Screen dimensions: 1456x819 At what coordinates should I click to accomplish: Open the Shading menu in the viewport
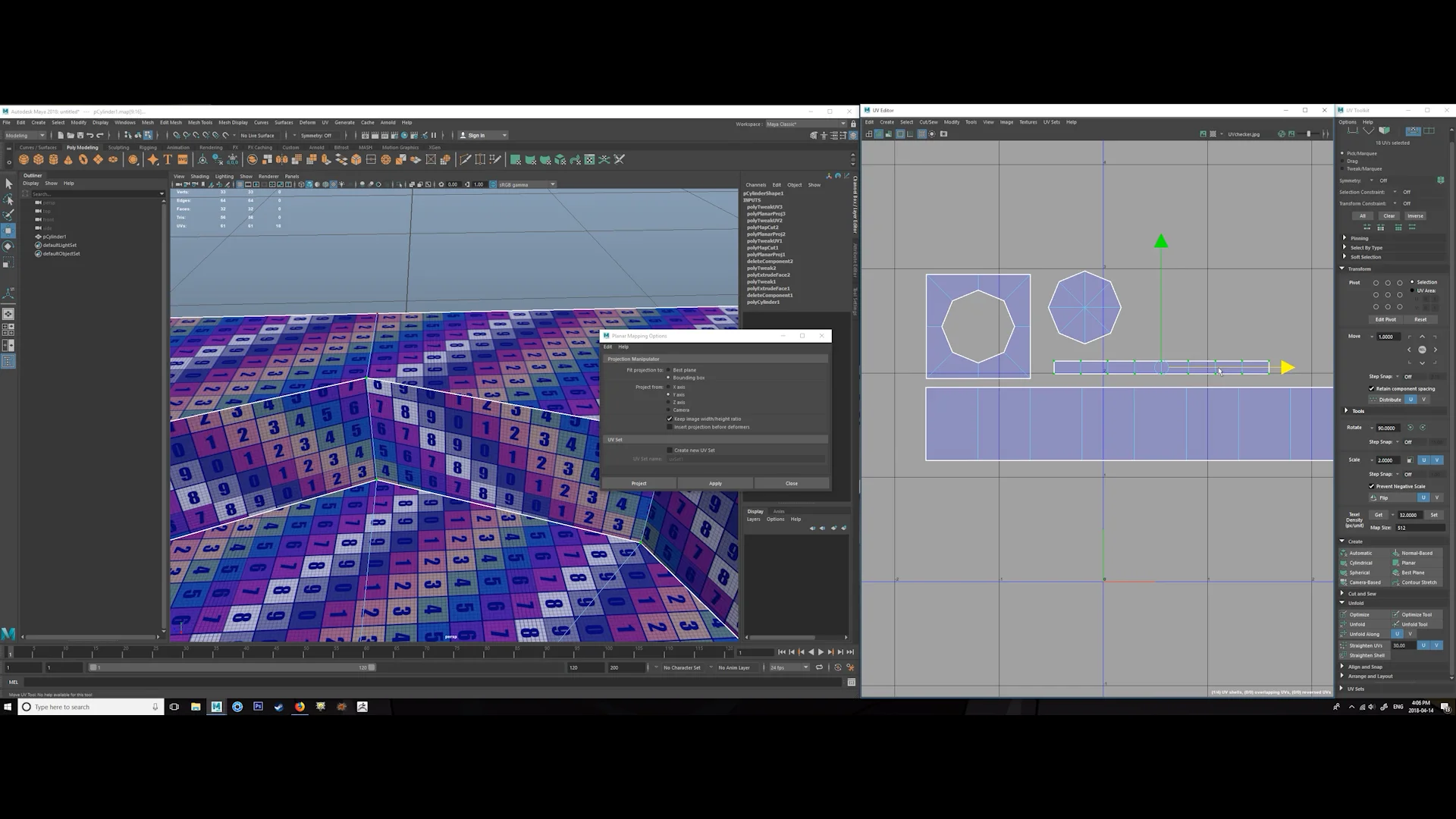tap(199, 176)
